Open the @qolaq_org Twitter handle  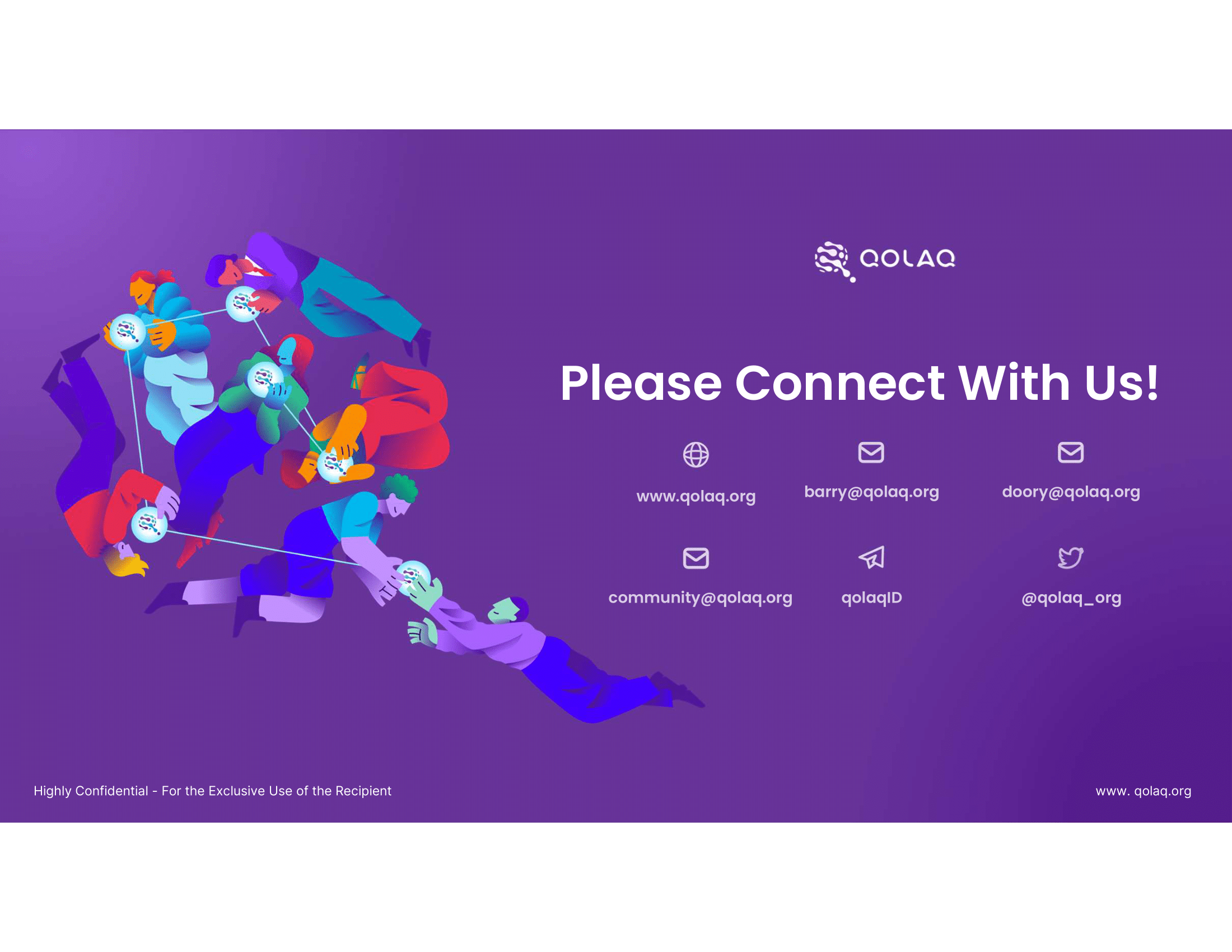pos(1071,598)
